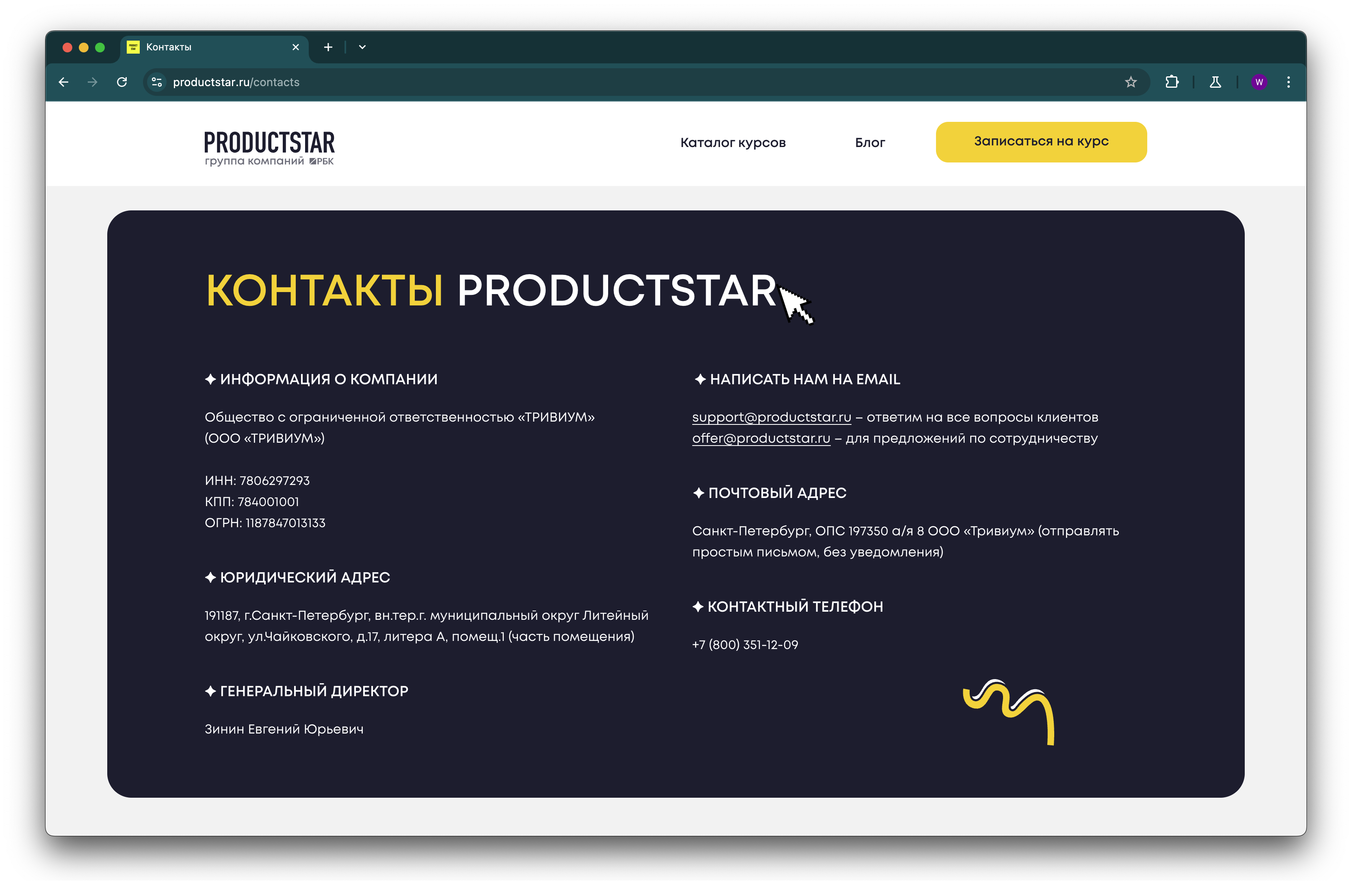
Task: Click the yellow favicon on the tab
Action: 133,47
